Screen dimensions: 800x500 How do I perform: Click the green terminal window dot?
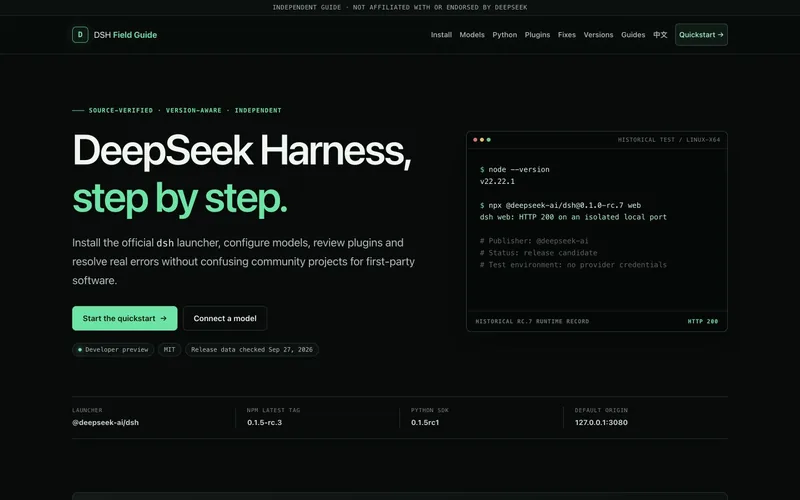[489, 140]
